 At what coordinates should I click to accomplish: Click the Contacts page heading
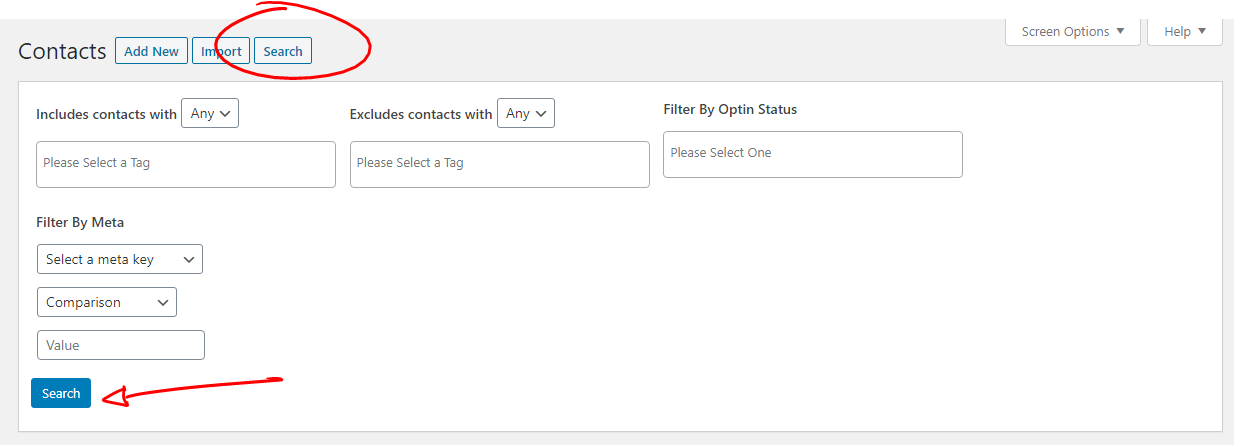(62, 52)
